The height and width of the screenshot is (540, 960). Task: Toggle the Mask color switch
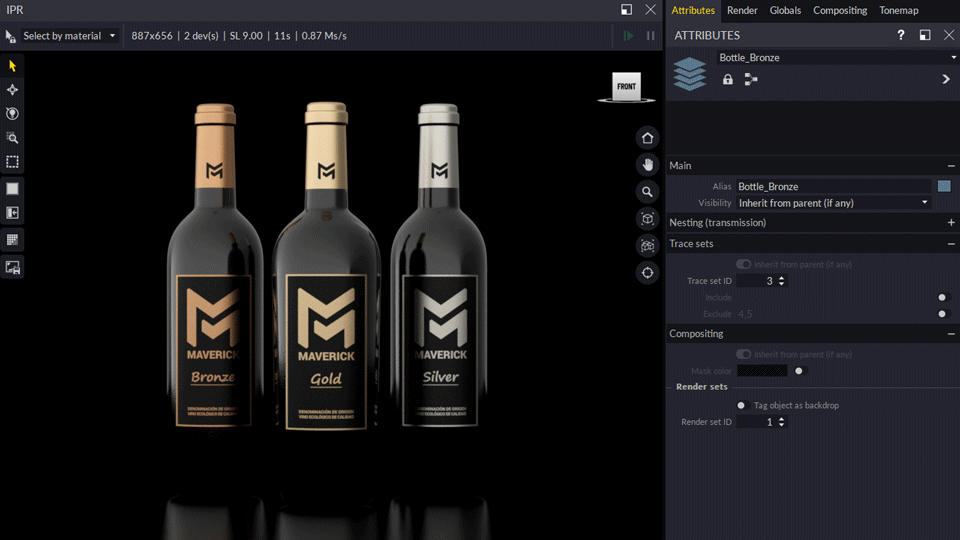point(799,371)
